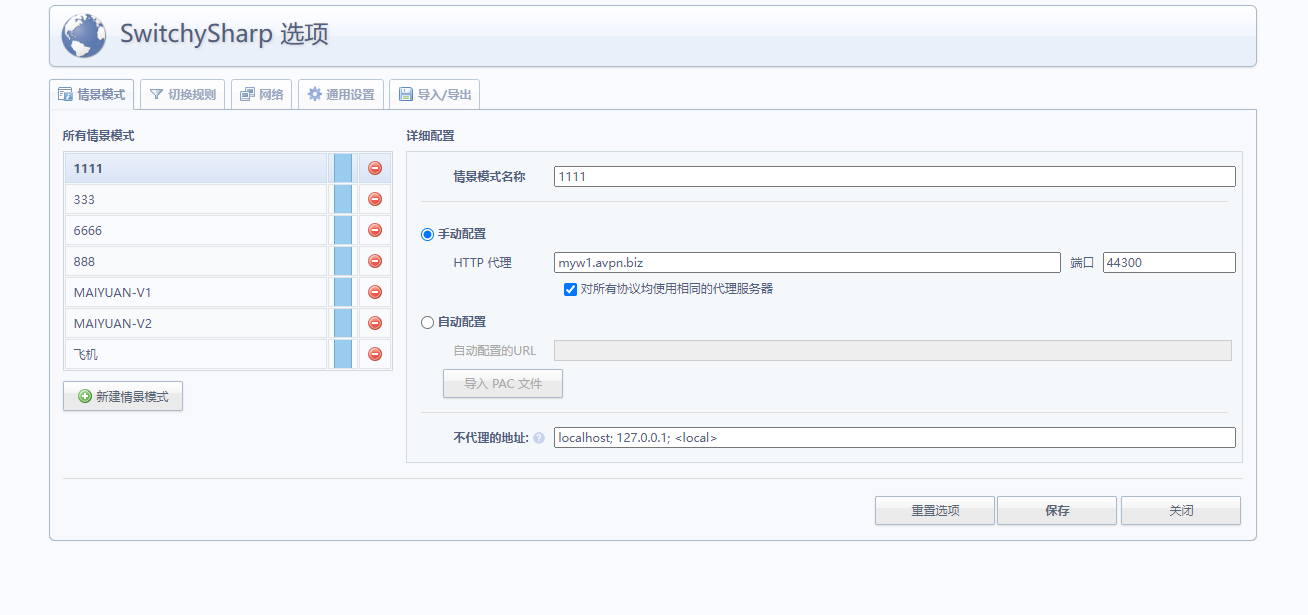Click the 关闭 button
This screenshot has width=1308, height=615.
[x=1181, y=510]
